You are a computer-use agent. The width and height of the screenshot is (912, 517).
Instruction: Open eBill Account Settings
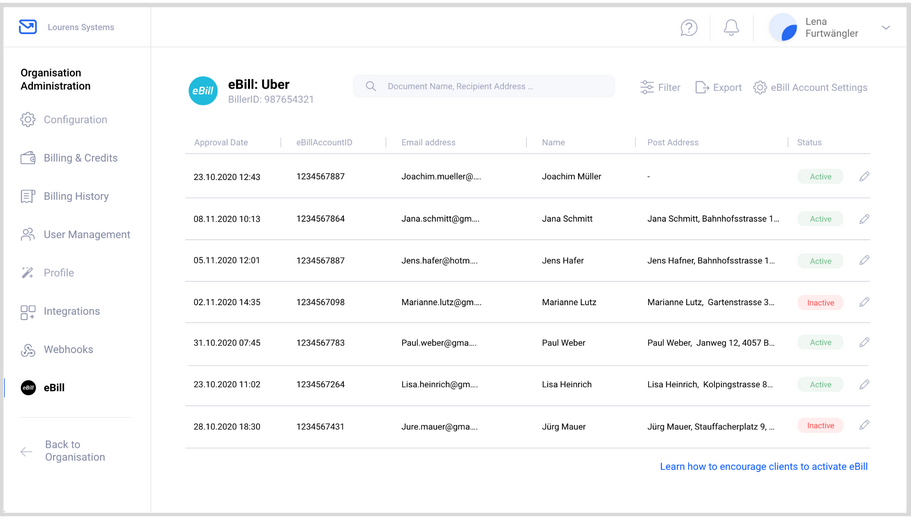pyautogui.click(x=810, y=87)
